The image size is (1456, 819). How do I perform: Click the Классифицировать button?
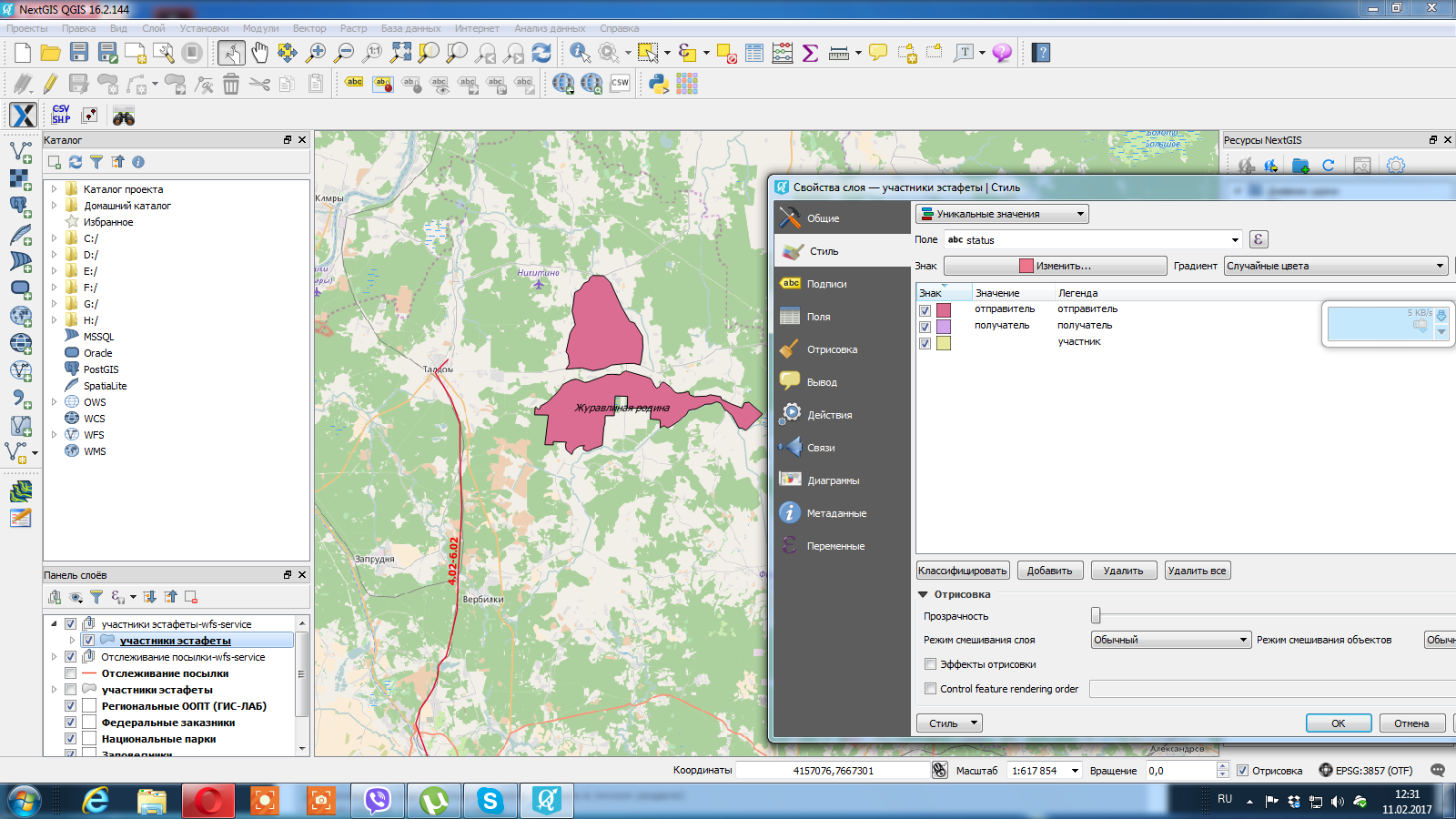pyautogui.click(x=963, y=571)
